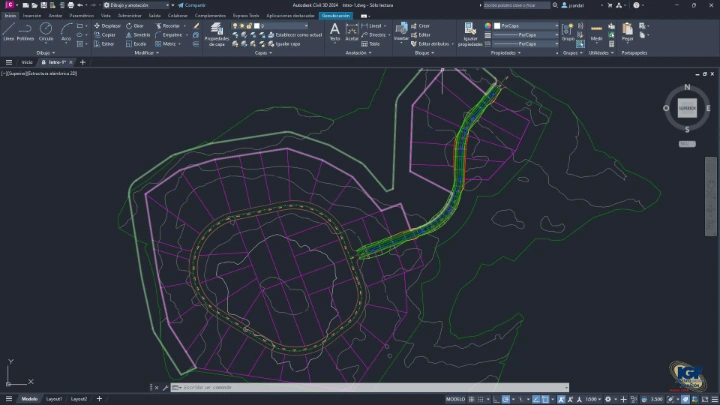Toggle MODELO space button
720x405 pixels.
click(x=456, y=399)
